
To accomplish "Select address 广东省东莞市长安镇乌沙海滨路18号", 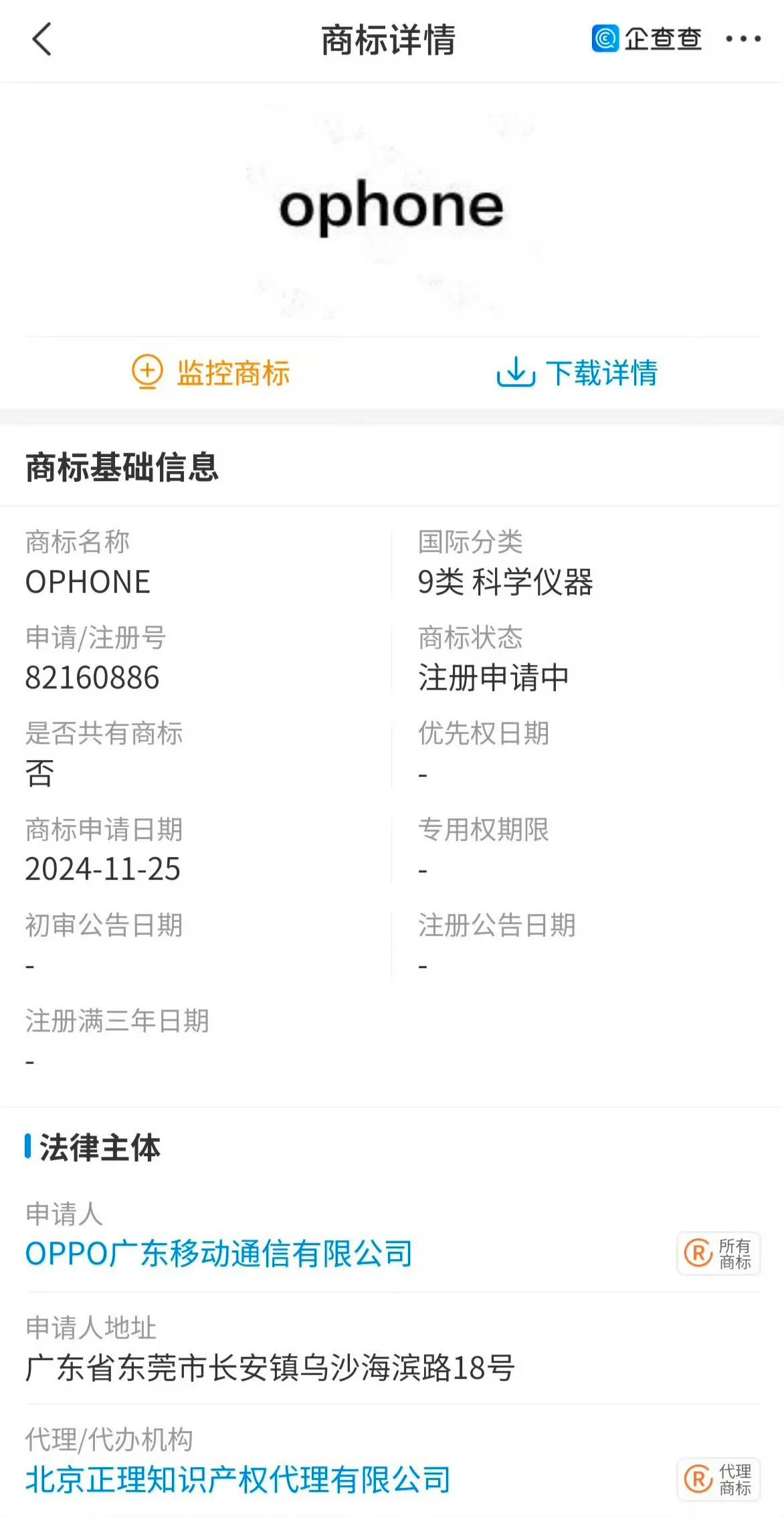I will point(270,1367).
